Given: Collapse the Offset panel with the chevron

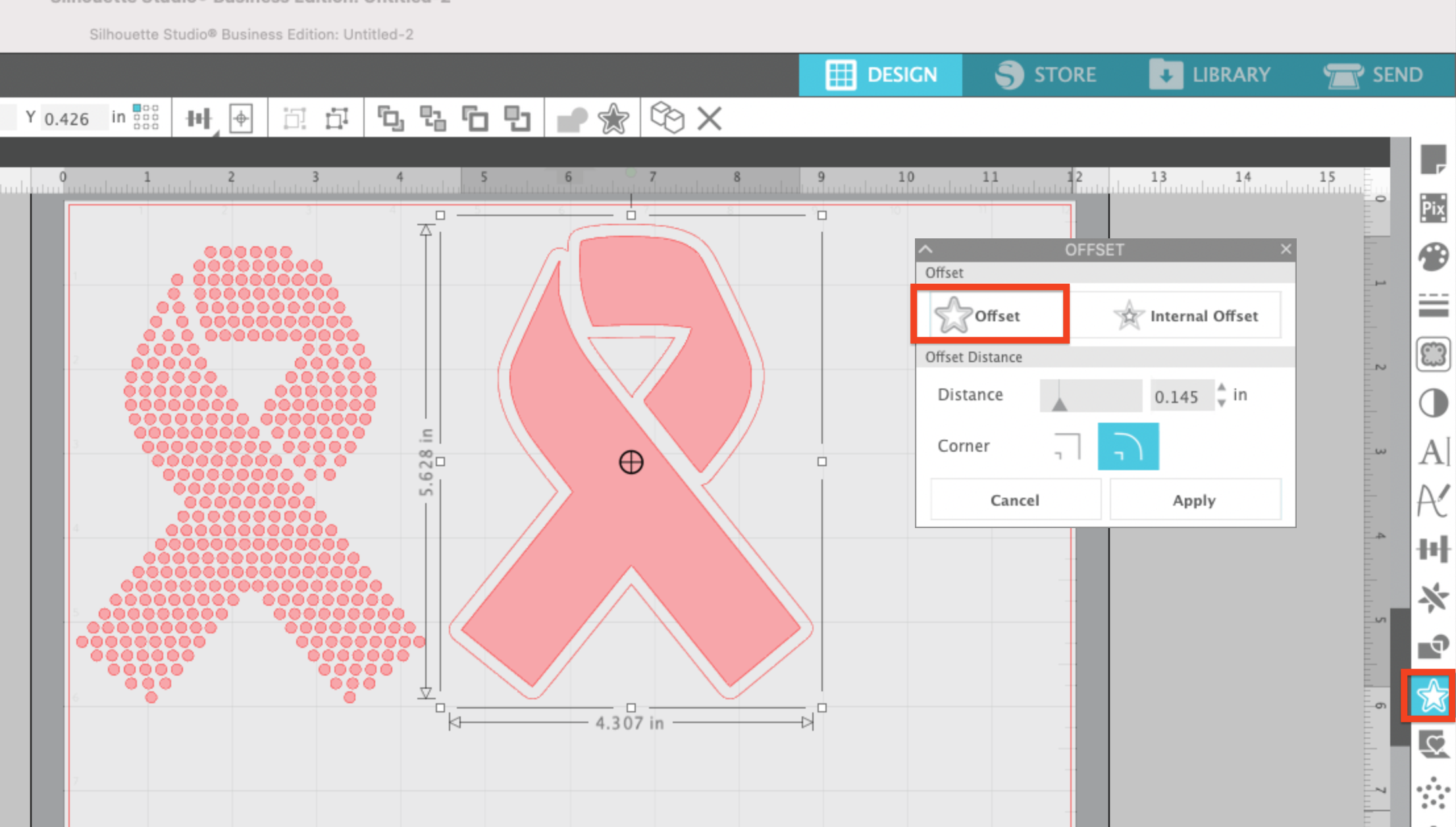Looking at the screenshot, I should click(927, 250).
